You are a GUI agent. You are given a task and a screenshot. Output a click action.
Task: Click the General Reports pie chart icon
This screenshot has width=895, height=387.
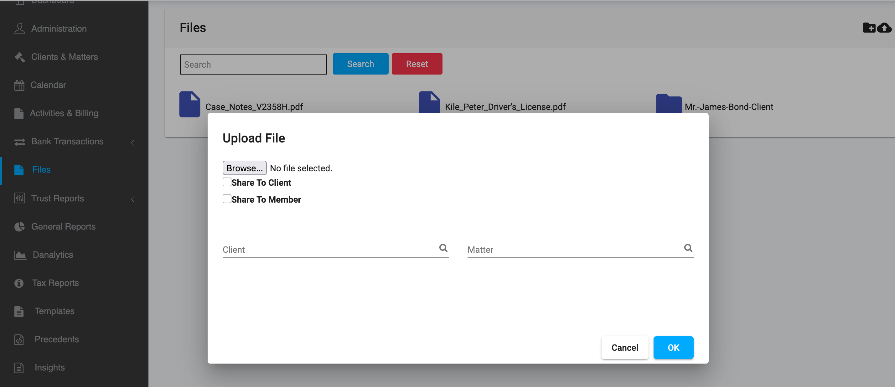click(x=19, y=227)
